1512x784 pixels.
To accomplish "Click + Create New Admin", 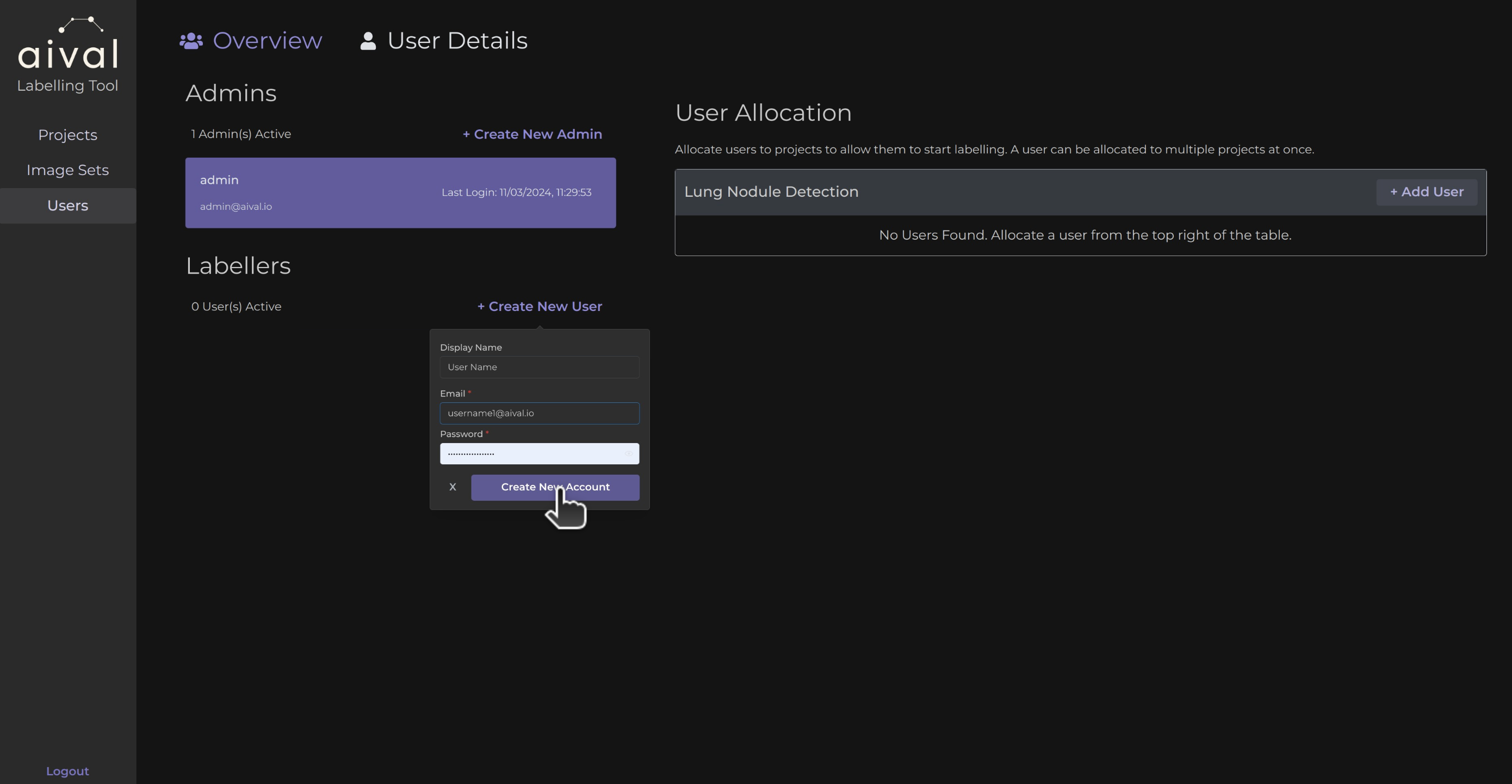I will [x=532, y=134].
